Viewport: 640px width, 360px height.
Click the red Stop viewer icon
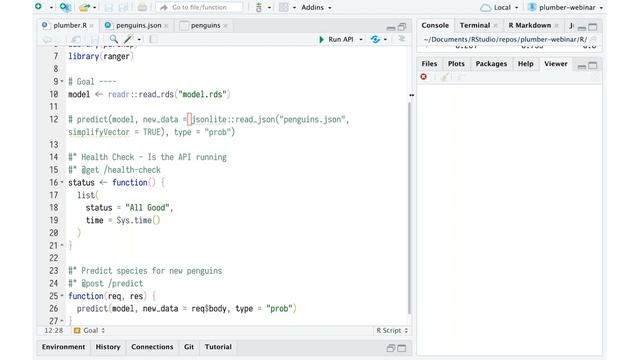point(424,77)
